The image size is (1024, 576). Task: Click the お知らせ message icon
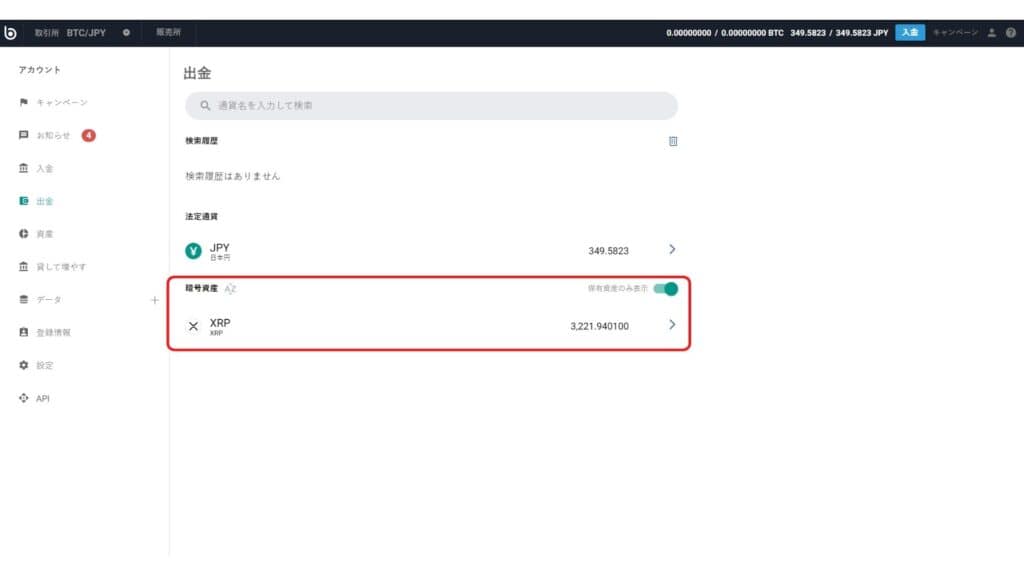24,135
